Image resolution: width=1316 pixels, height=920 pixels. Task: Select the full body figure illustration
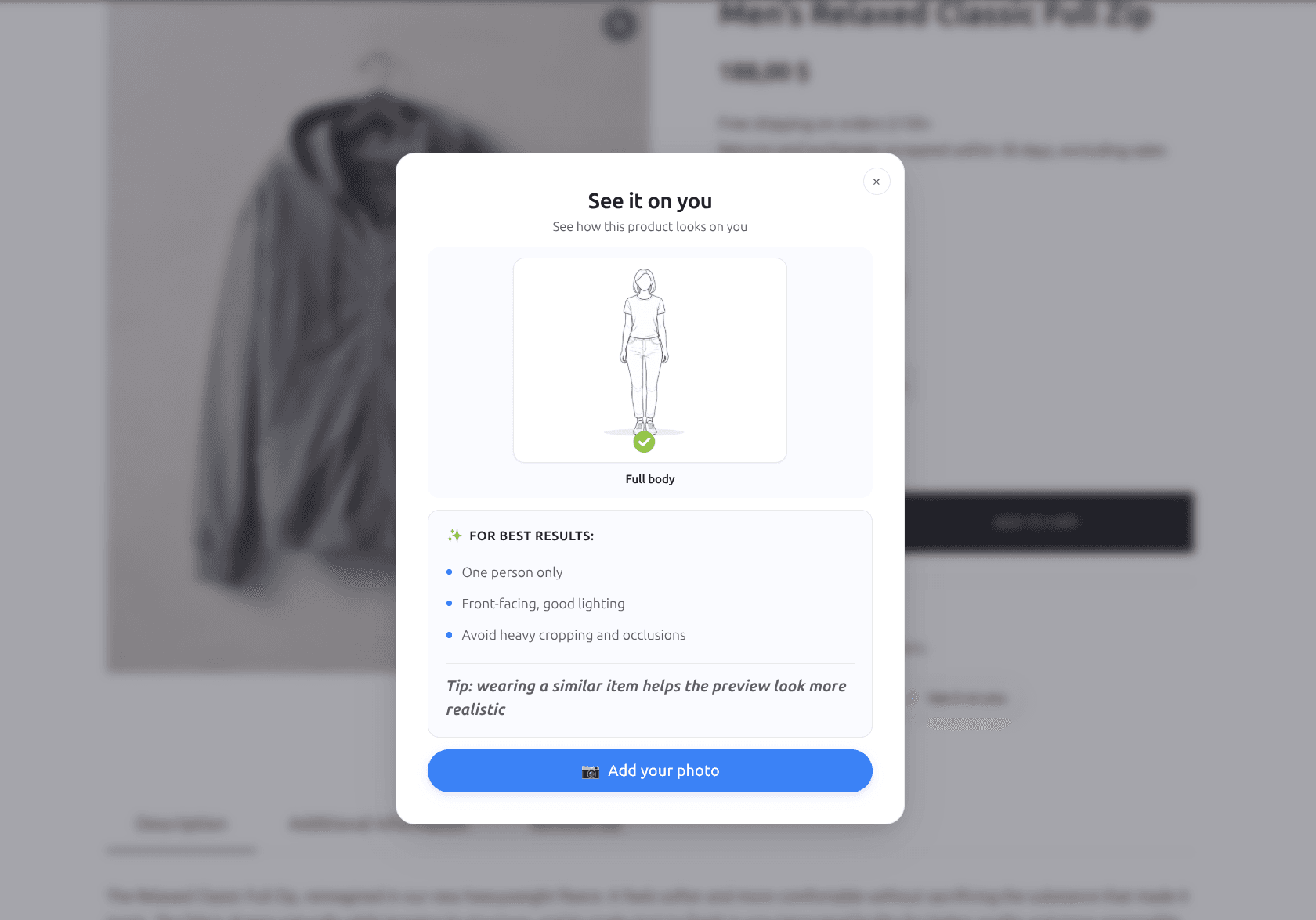[644, 352]
